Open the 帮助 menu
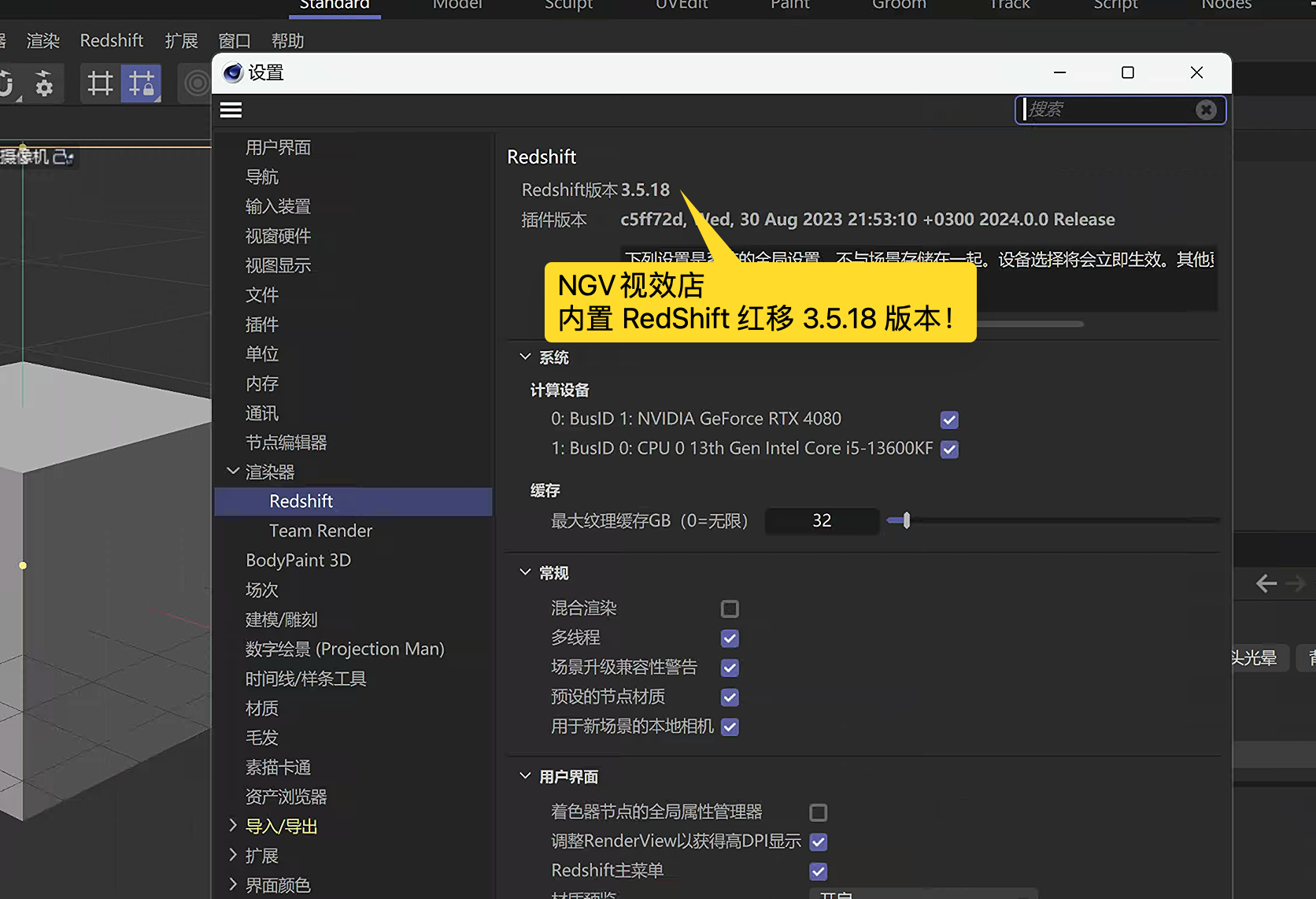 click(x=288, y=41)
